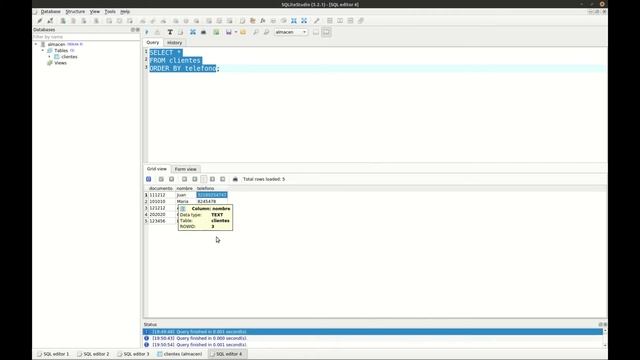Click the first blue arrows icon in main toolbar

click(294, 21)
